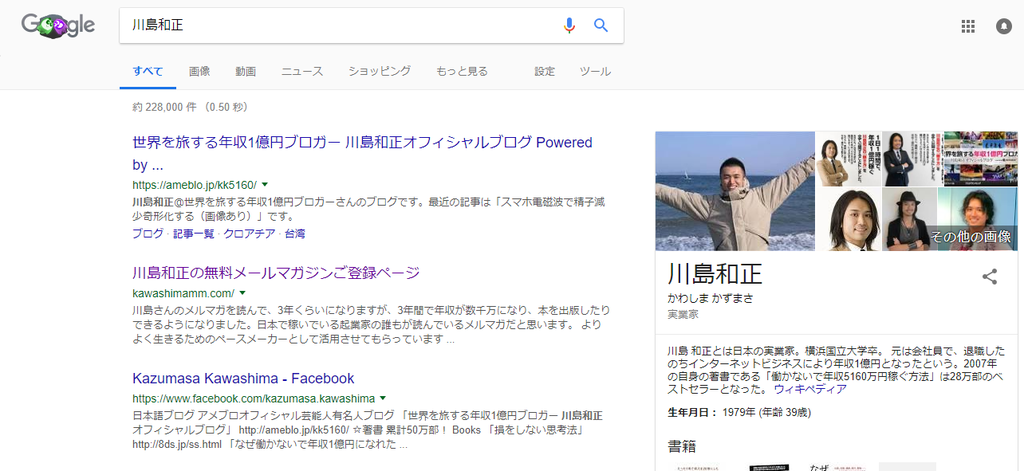Click the かわしま かずまさ reading text

pyautogui.click(x=710, y=299)
